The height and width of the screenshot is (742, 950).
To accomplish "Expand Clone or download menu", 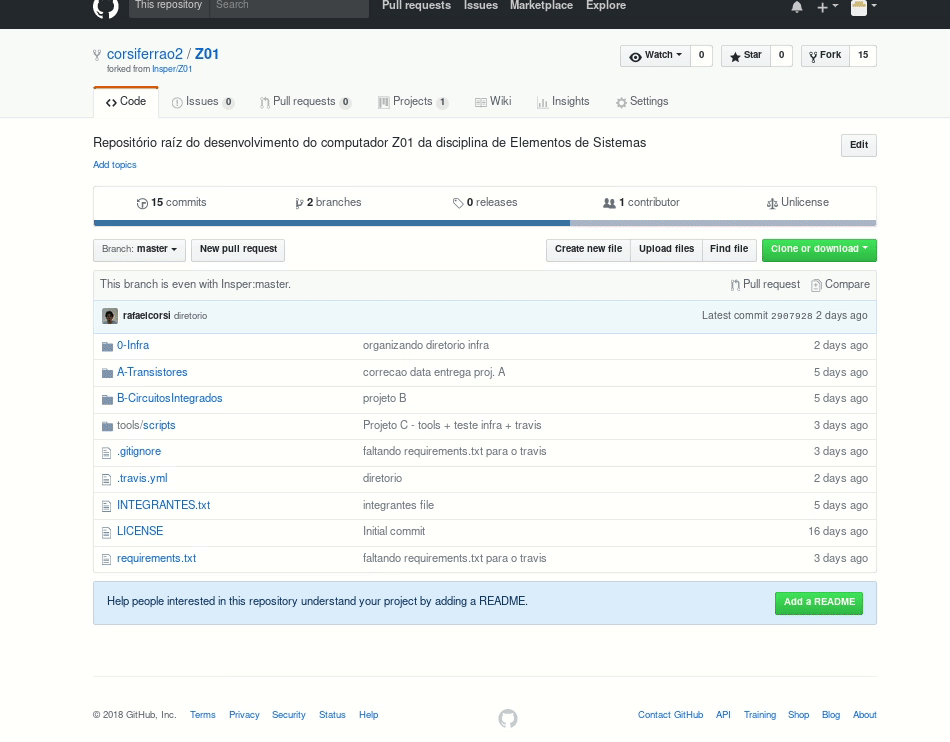I will [819, 250].
